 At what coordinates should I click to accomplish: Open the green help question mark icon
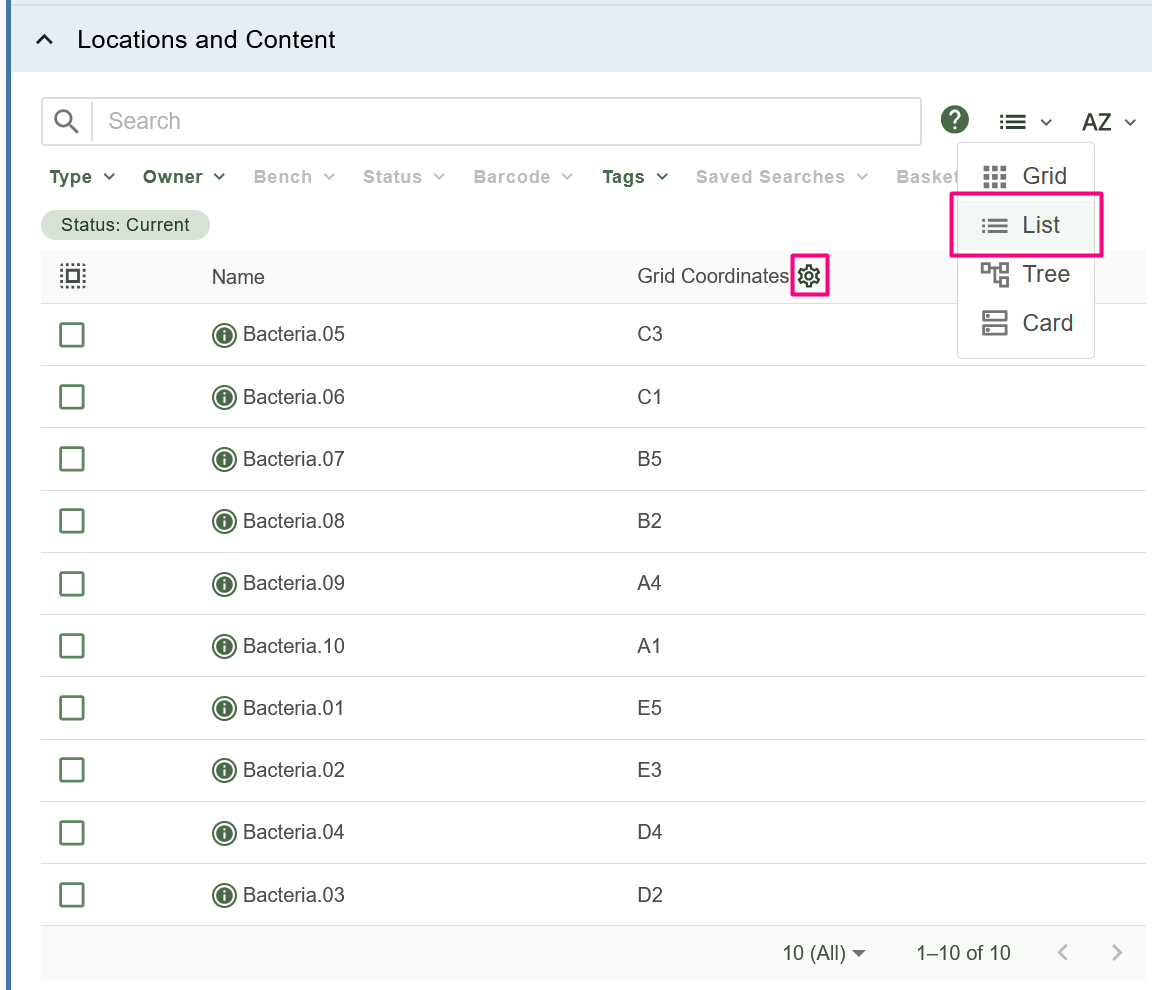pyautogui.click(x=955, y=120)
